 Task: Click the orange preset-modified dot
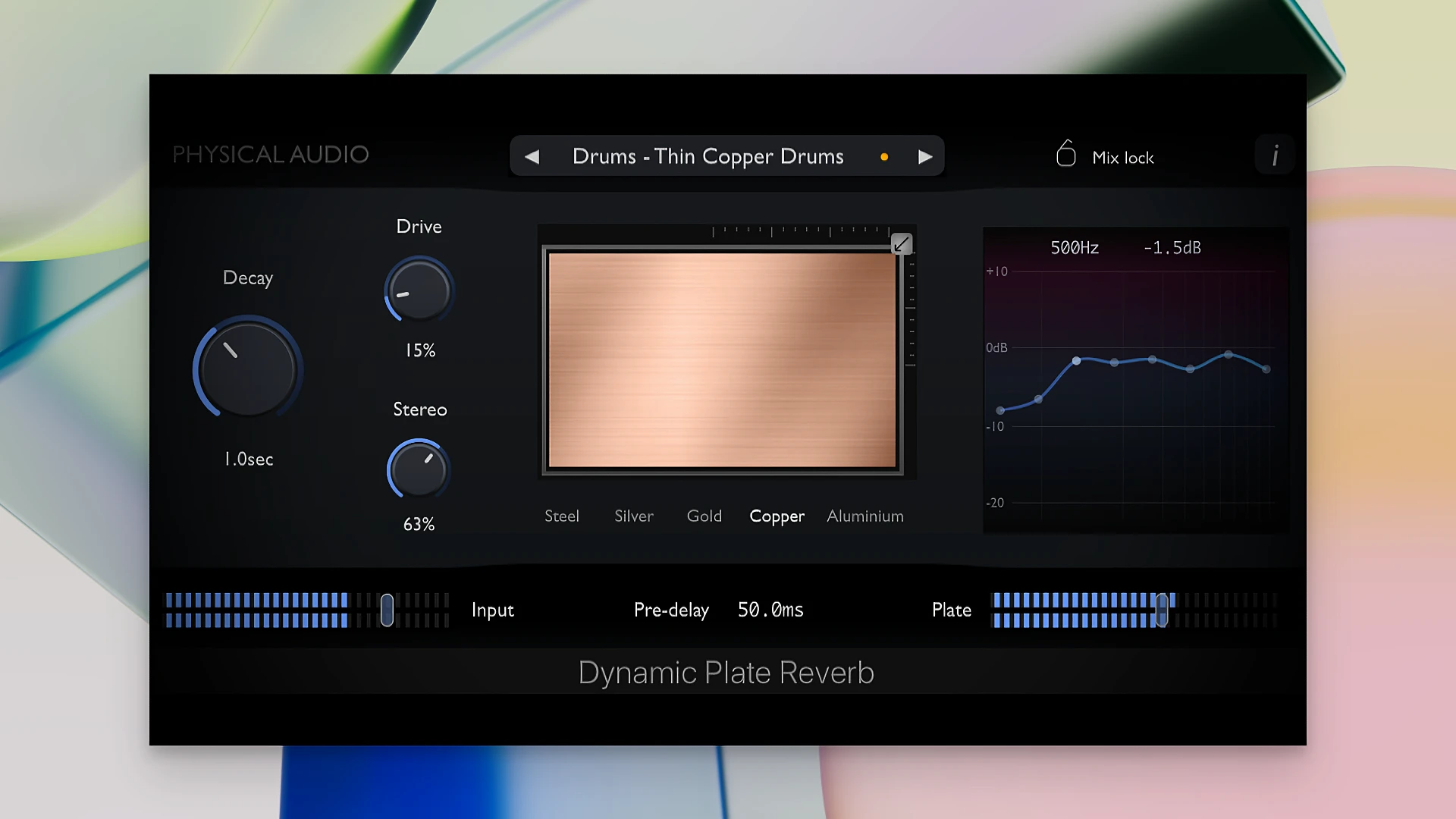883,157
